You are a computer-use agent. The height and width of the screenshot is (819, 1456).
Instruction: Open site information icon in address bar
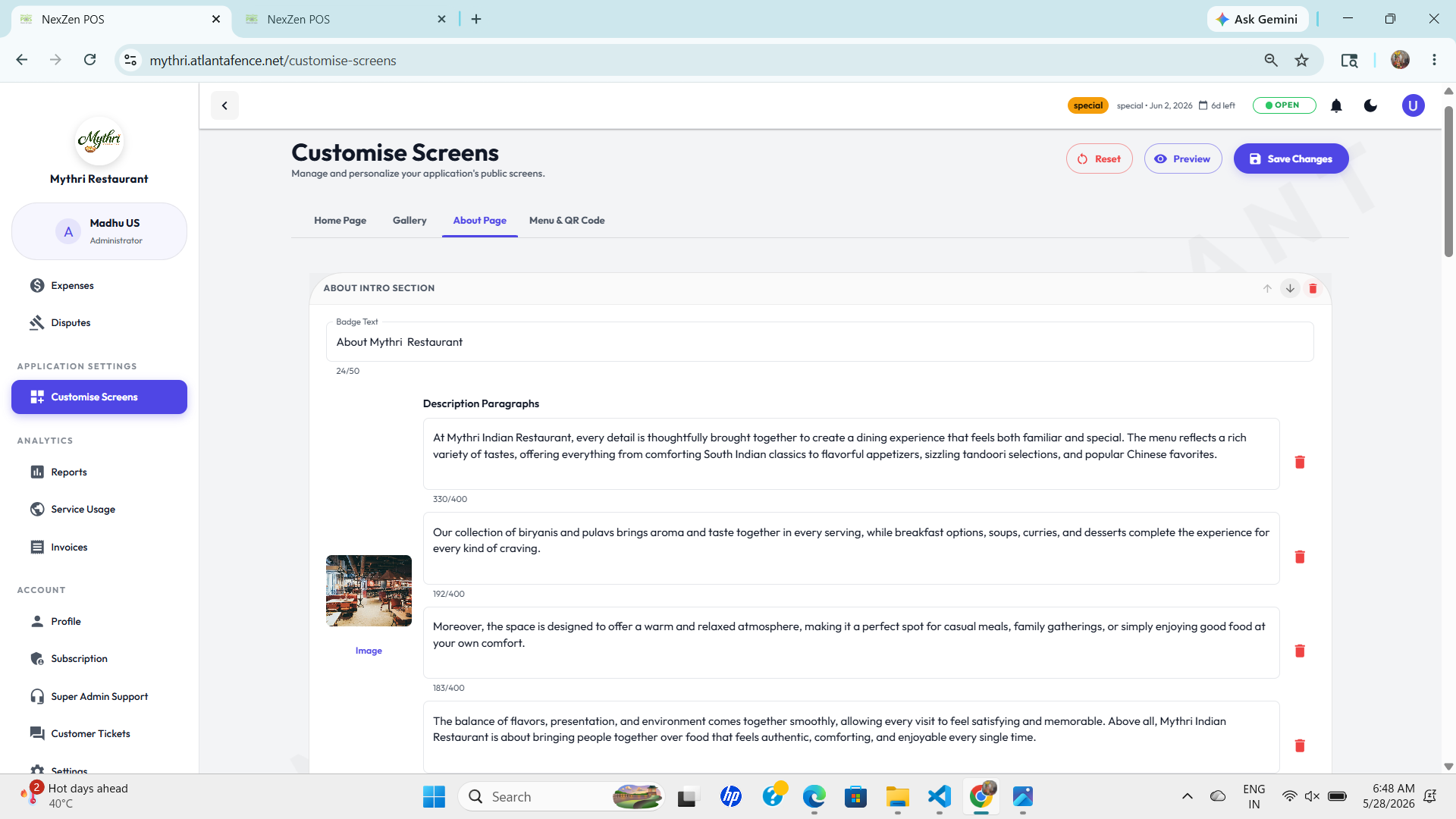click(130, 60)
